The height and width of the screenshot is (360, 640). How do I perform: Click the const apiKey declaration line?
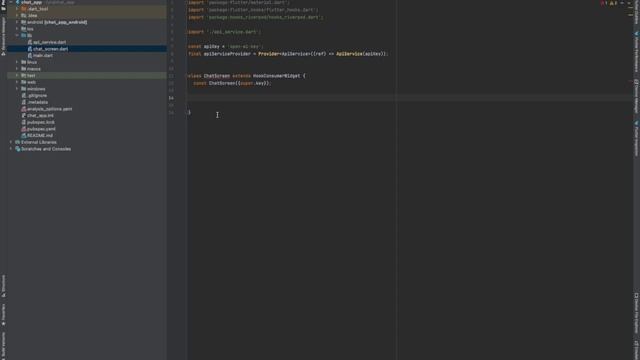click(225, 47)
